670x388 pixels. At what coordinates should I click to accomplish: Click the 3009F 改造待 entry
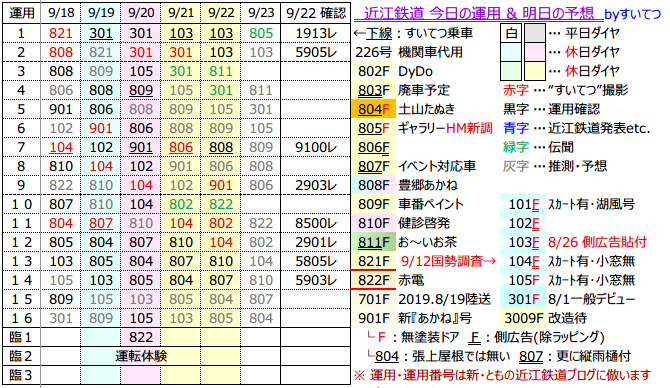pyautogui.click(x=546, y=318)
